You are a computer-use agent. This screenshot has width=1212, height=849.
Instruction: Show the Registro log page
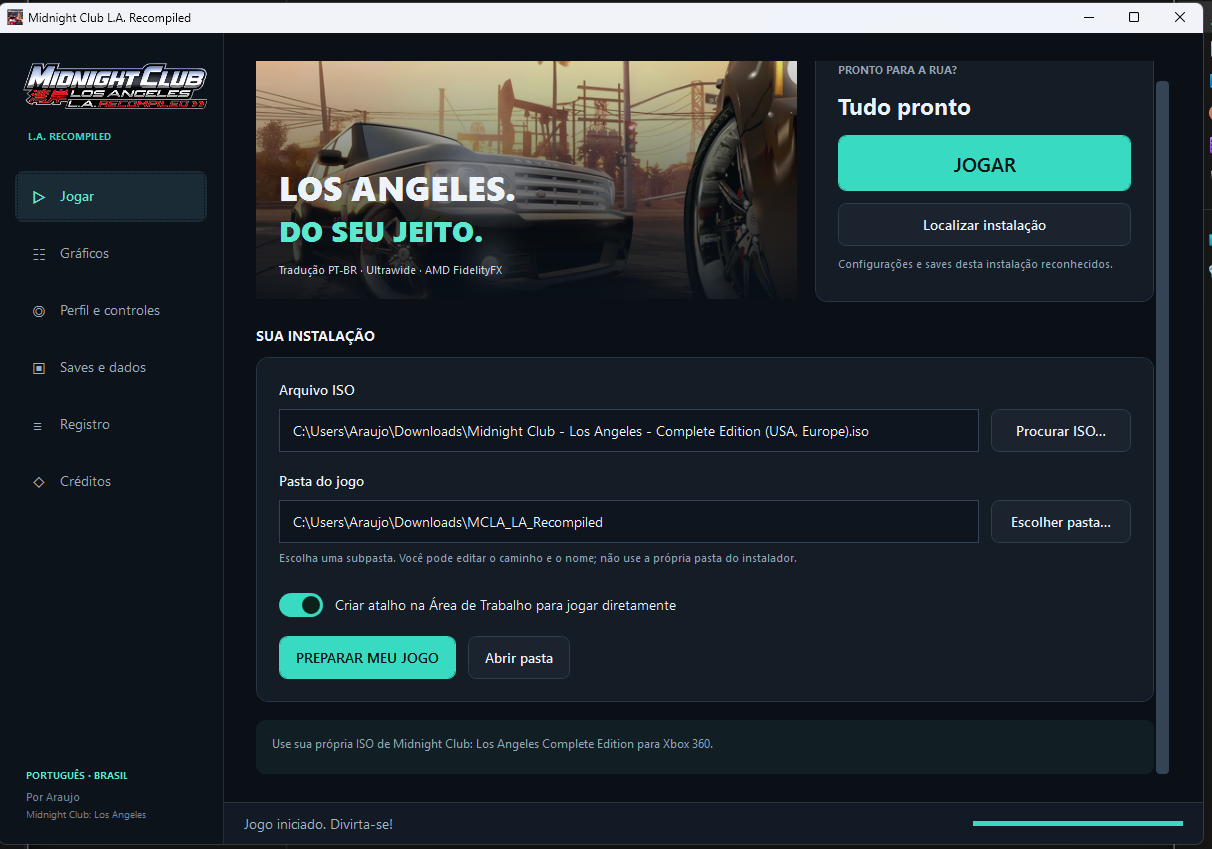[x=111, y=425]
